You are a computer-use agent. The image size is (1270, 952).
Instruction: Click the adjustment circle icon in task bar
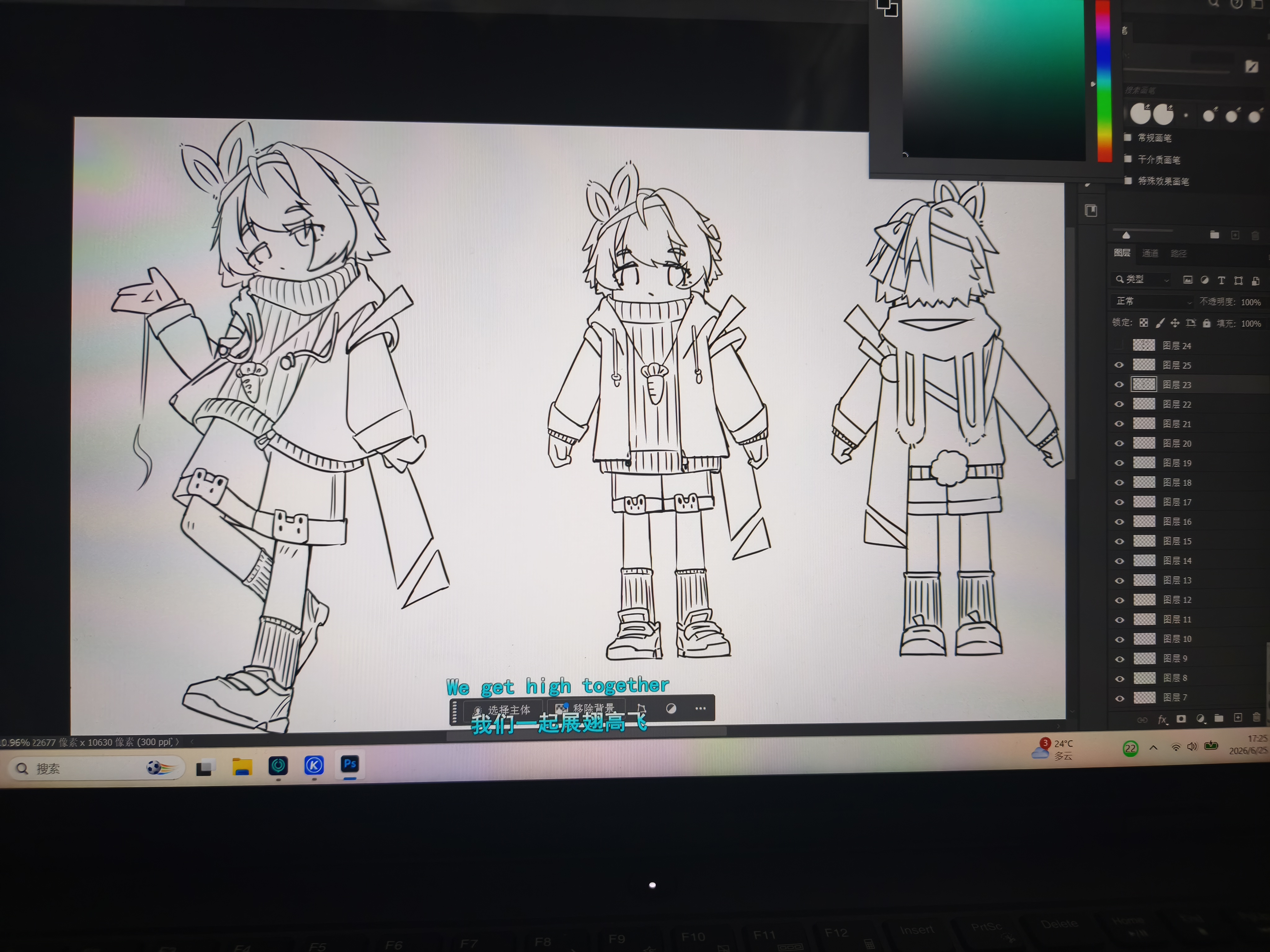pos(671,709)
